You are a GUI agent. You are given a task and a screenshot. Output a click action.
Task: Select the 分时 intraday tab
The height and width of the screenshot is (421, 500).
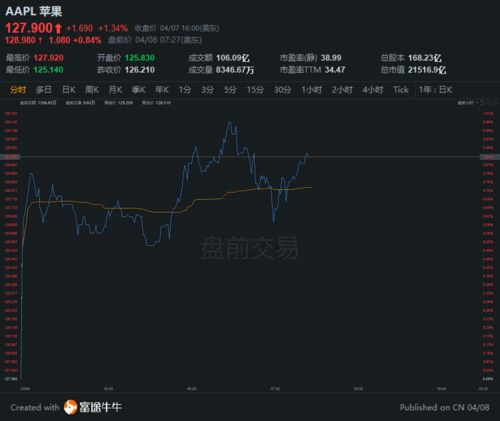[18, 90]
